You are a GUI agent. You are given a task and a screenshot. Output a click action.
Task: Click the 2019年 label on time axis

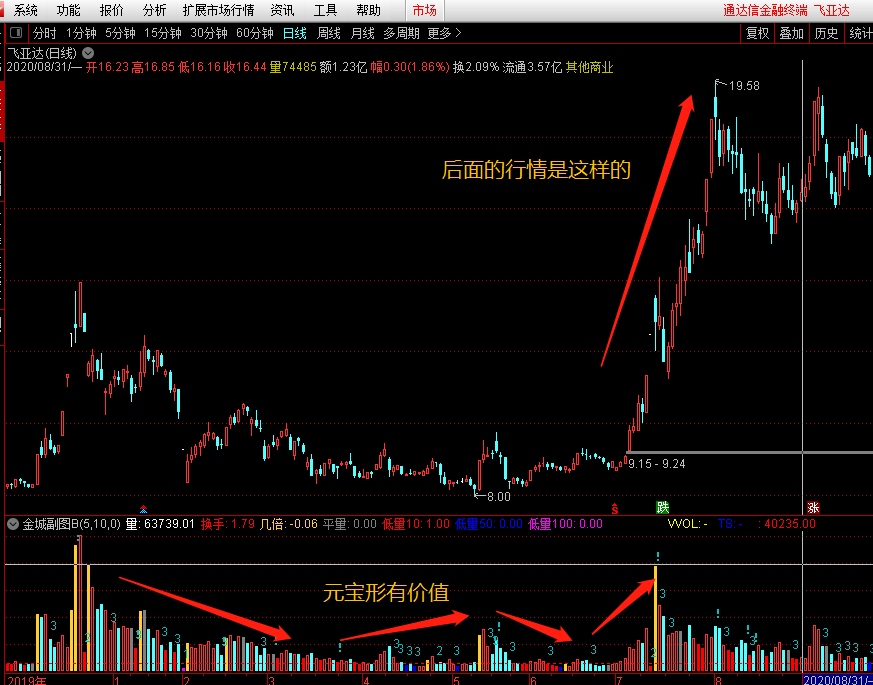pos(27,680)
